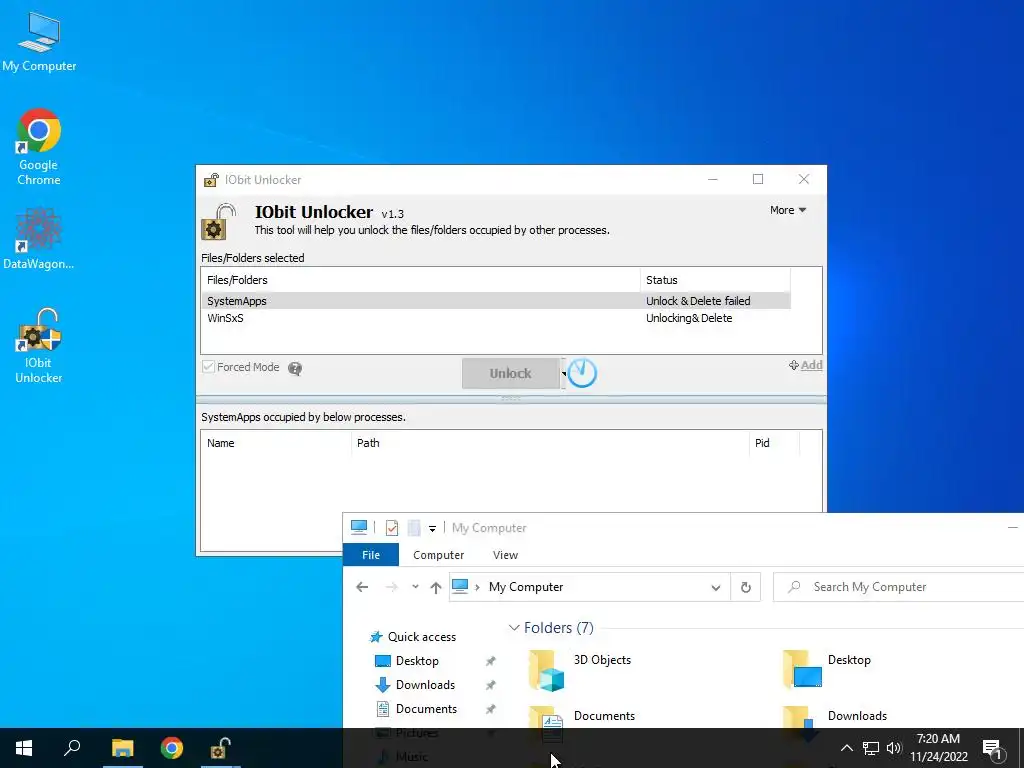Click the Explorer Forward arrow

pos(392,587)
